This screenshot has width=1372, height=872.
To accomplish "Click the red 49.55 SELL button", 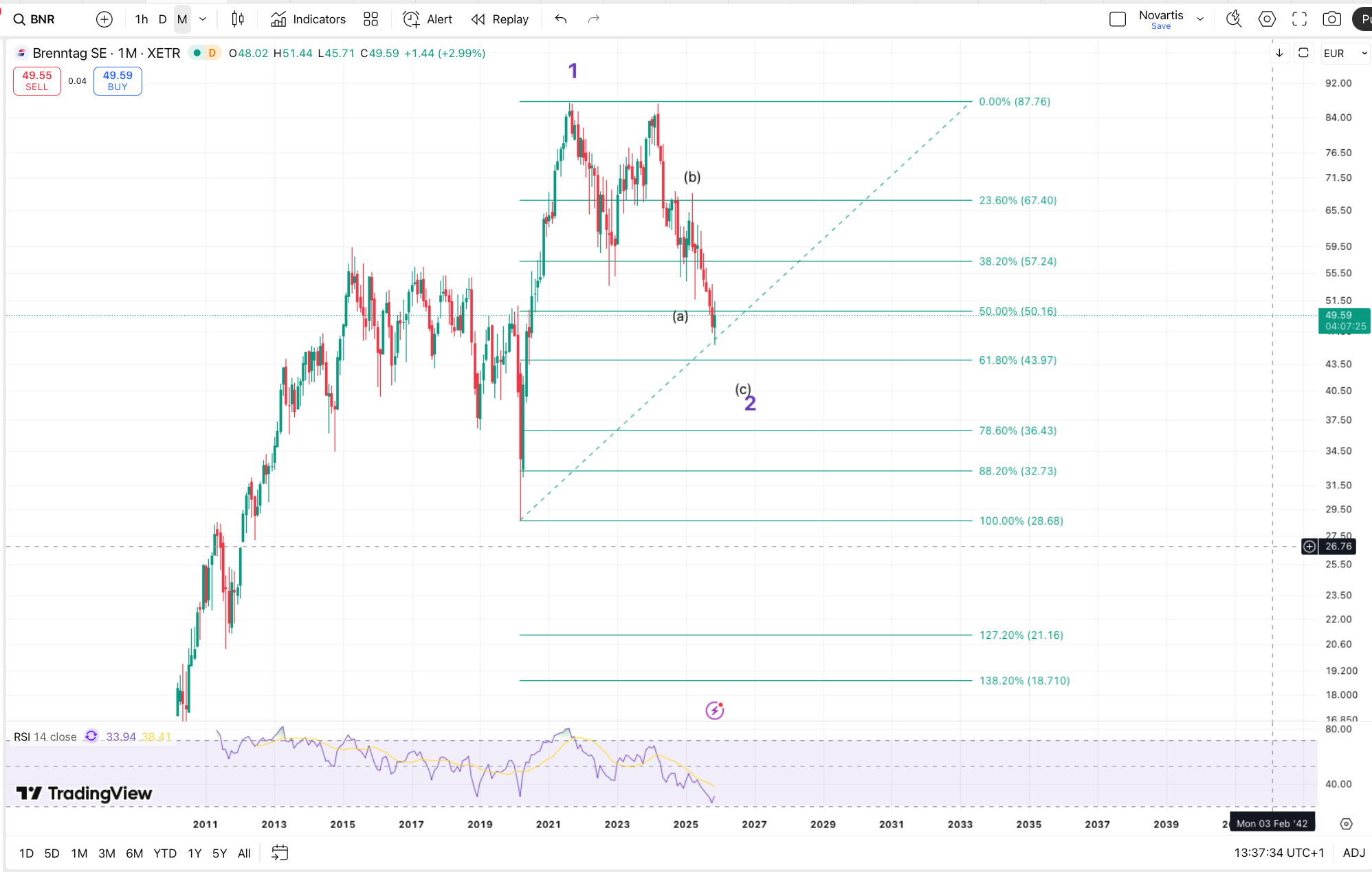I will (37, 80).
